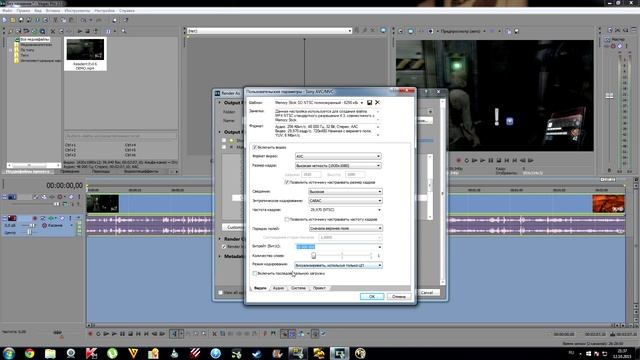Stop preview in Project Media toolbar
The image size is (640, 360).
(x=87, y=31)
